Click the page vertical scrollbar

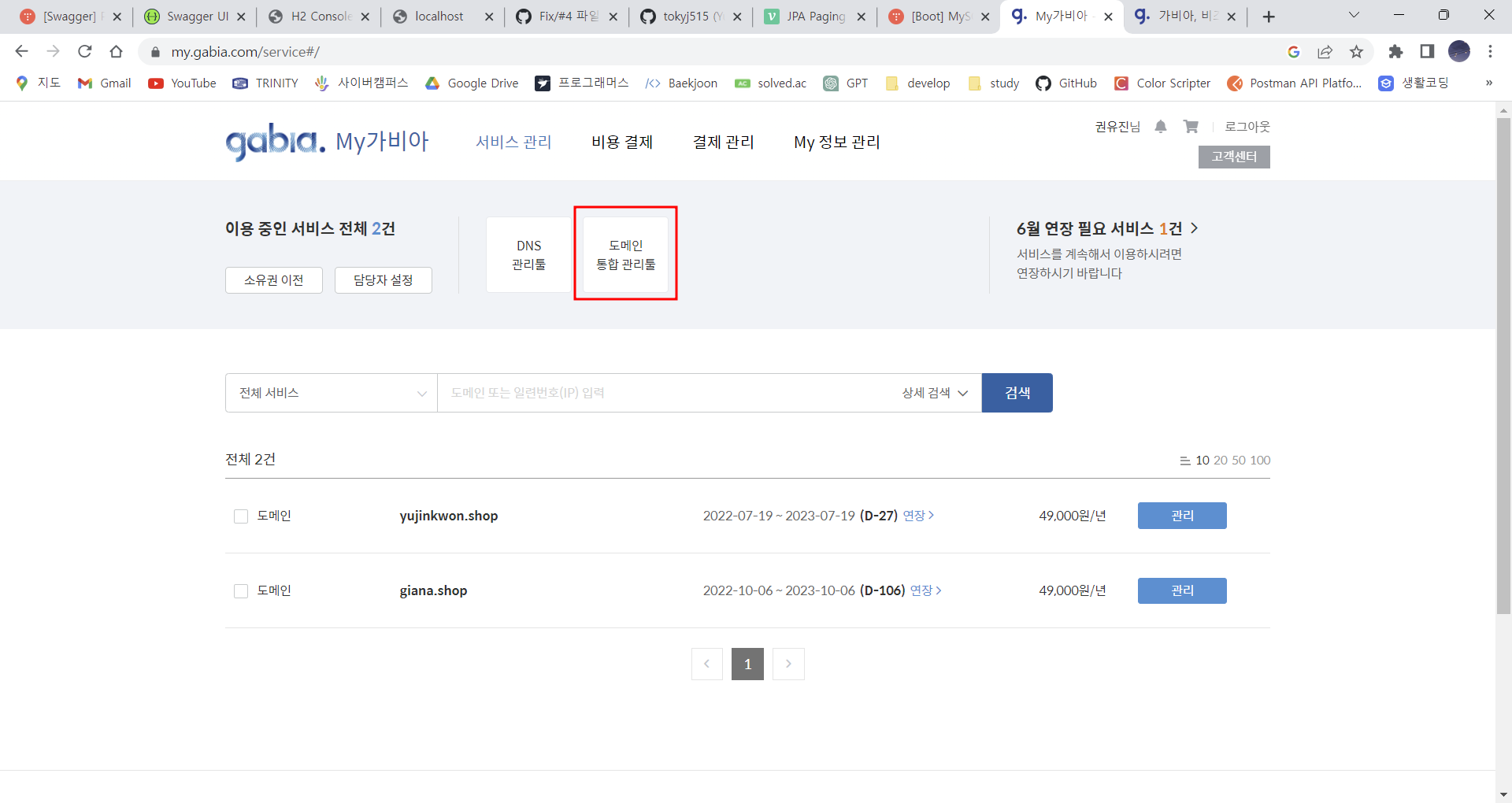click(1503, 366)
